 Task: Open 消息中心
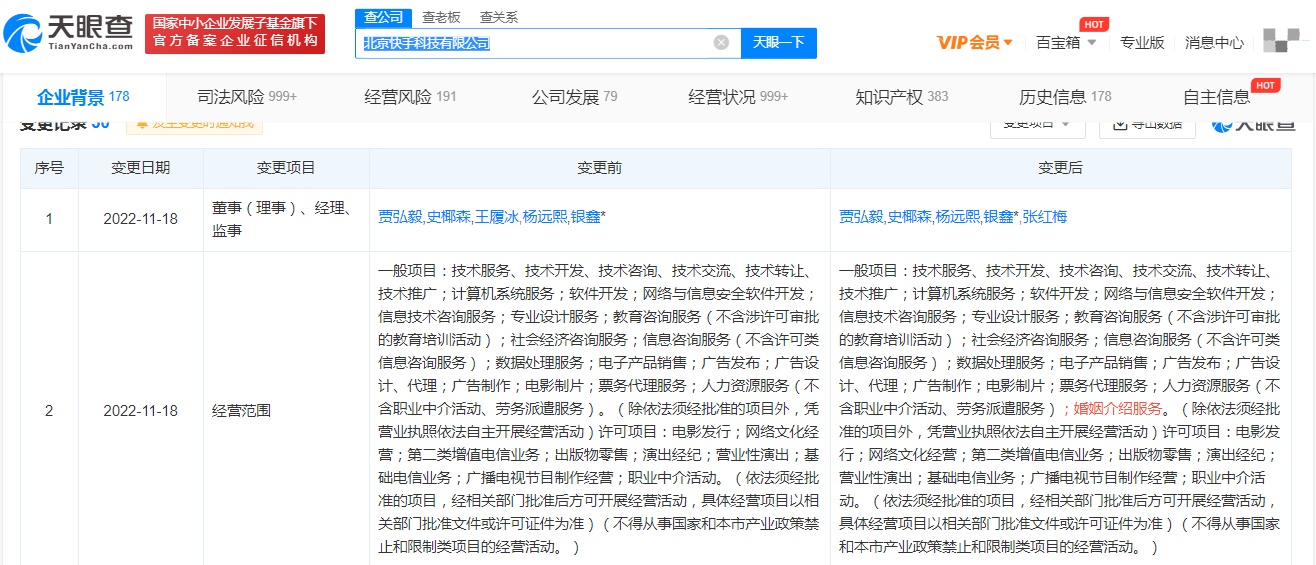tap(1214, 43)
